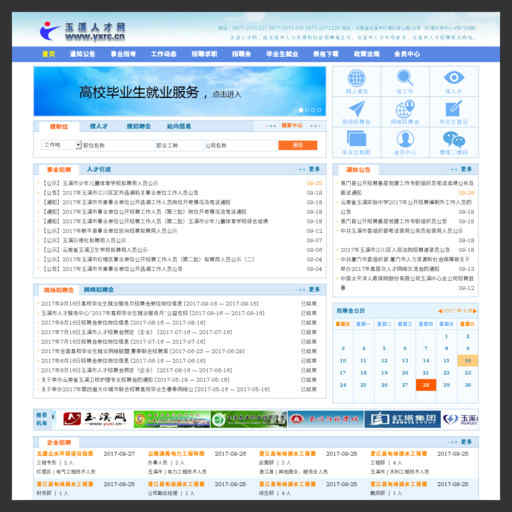Click the 首页 navigation item

49,54
